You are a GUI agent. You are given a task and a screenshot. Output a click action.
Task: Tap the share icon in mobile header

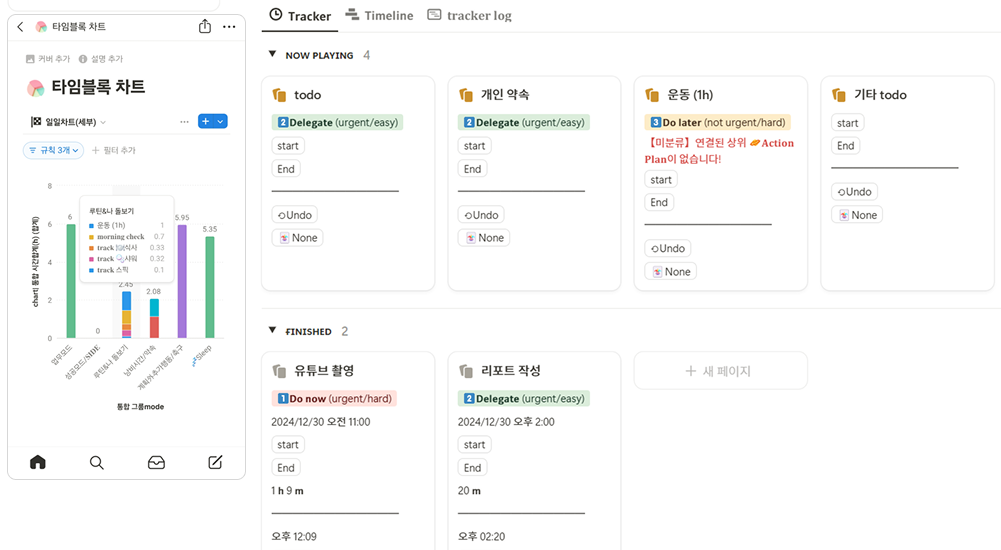pos(205,26)
